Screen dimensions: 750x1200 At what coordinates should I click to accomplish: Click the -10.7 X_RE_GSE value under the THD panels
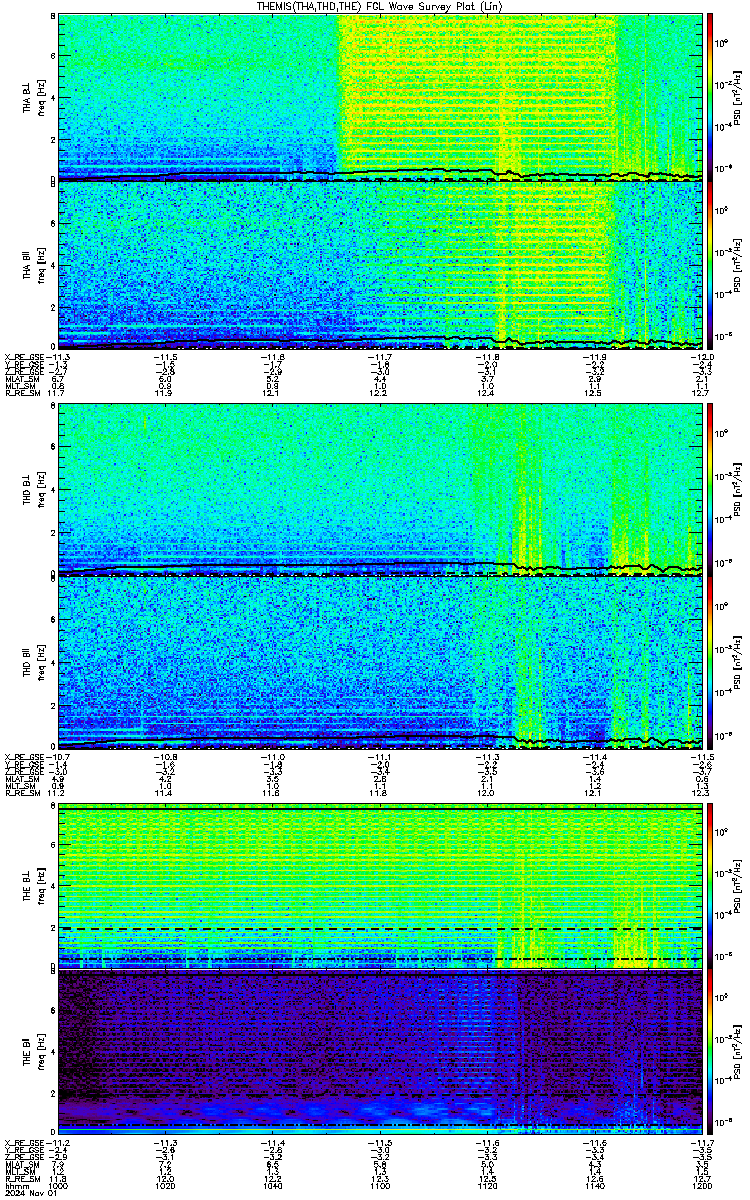point(57,755)
